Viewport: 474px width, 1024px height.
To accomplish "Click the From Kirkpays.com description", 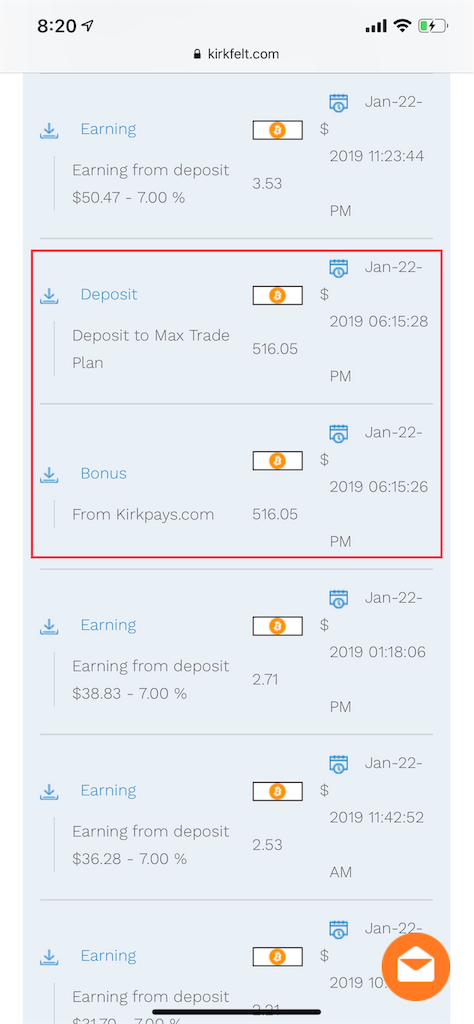I will 143,515.
